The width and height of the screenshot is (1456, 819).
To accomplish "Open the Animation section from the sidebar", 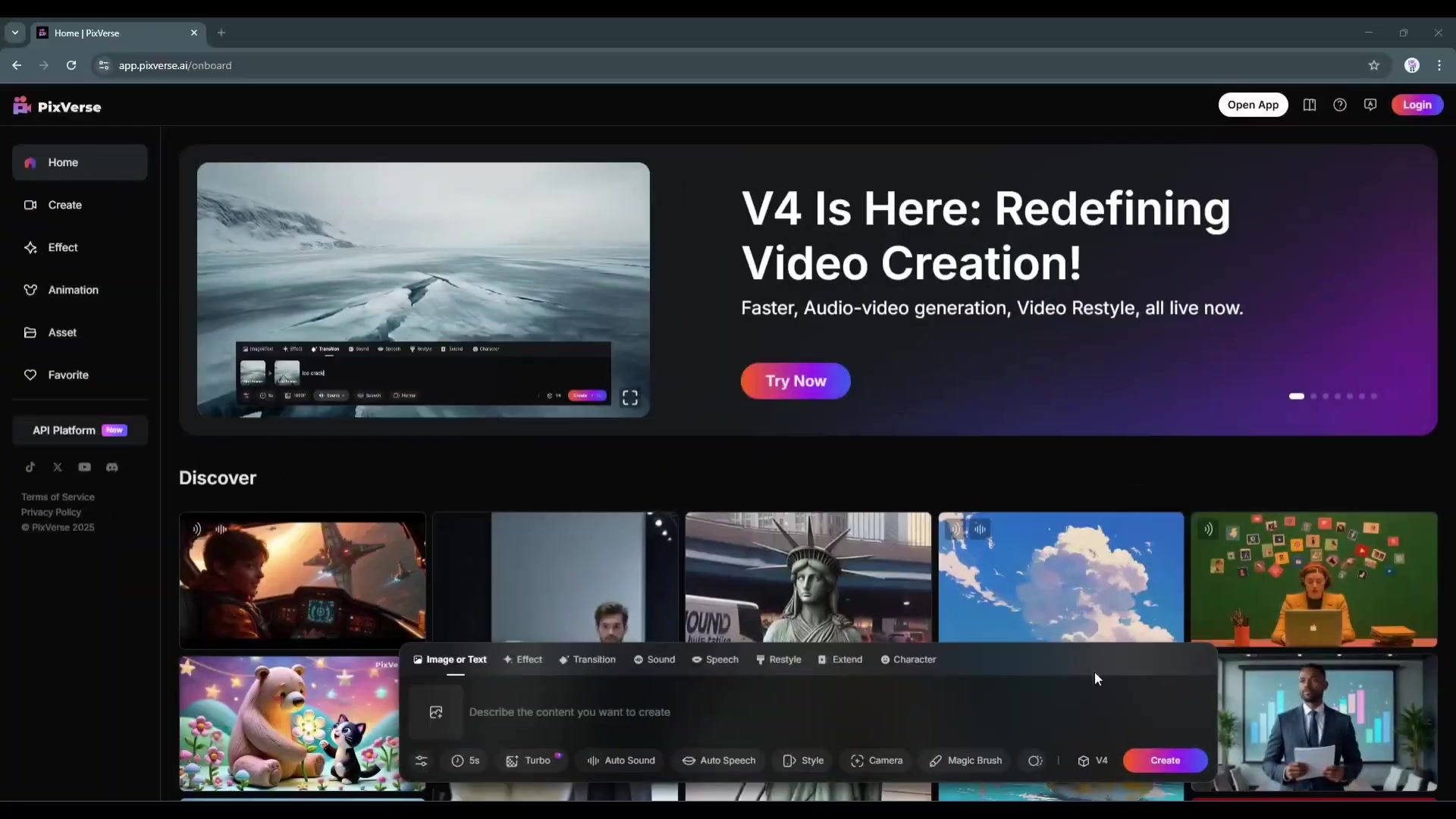I will (x=73, y=290).
